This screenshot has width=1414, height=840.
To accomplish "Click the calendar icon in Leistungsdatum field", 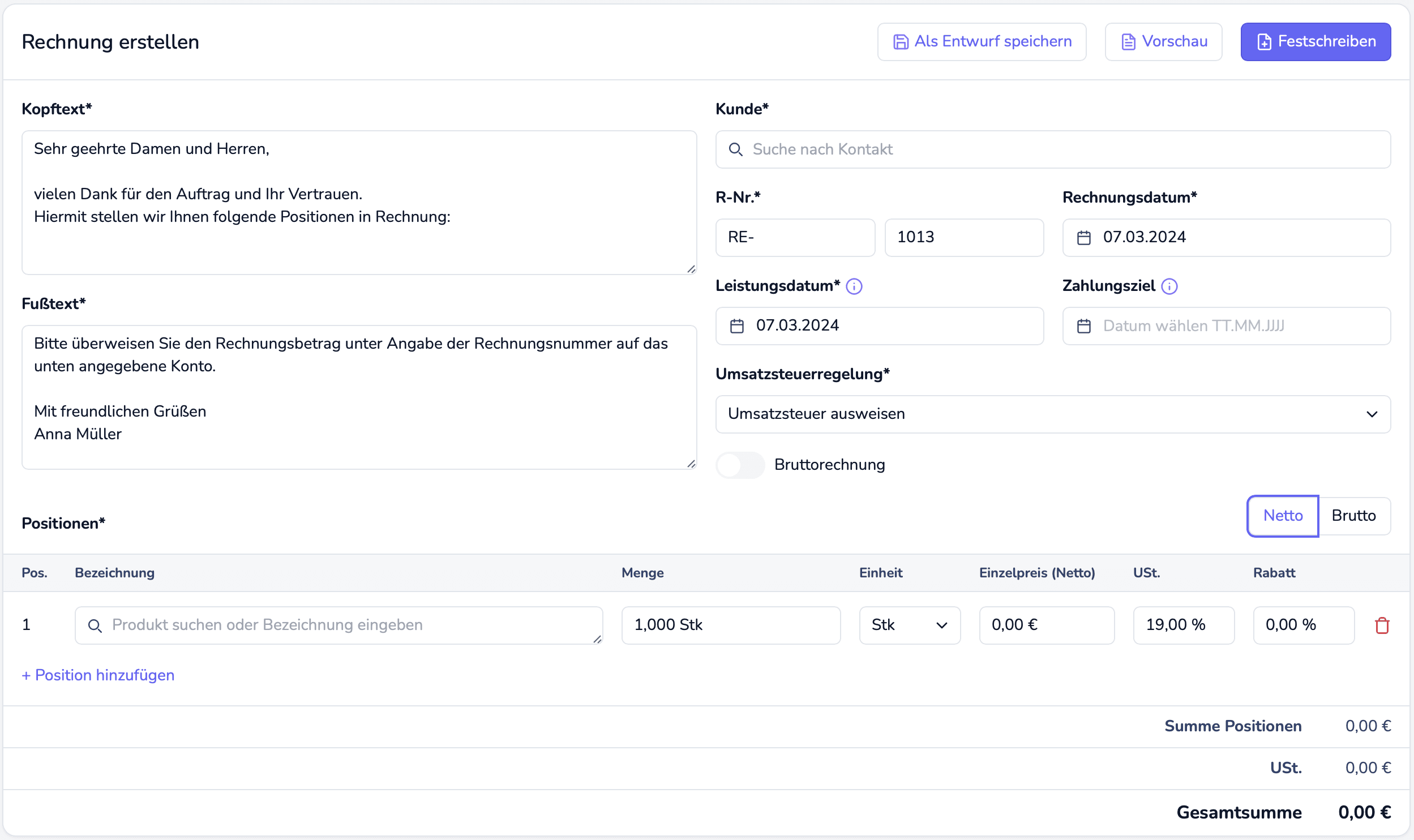I will pos(737,326).
